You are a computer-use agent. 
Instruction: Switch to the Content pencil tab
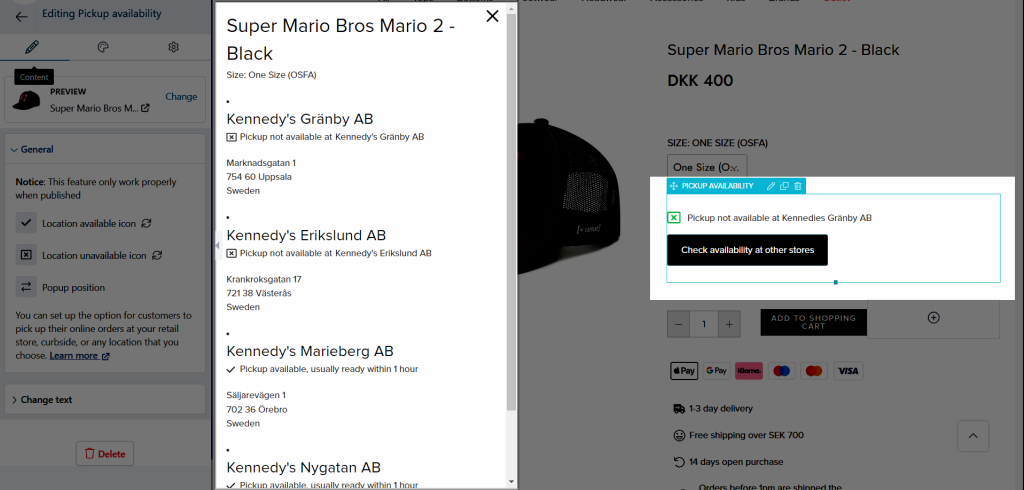point(32,47)
